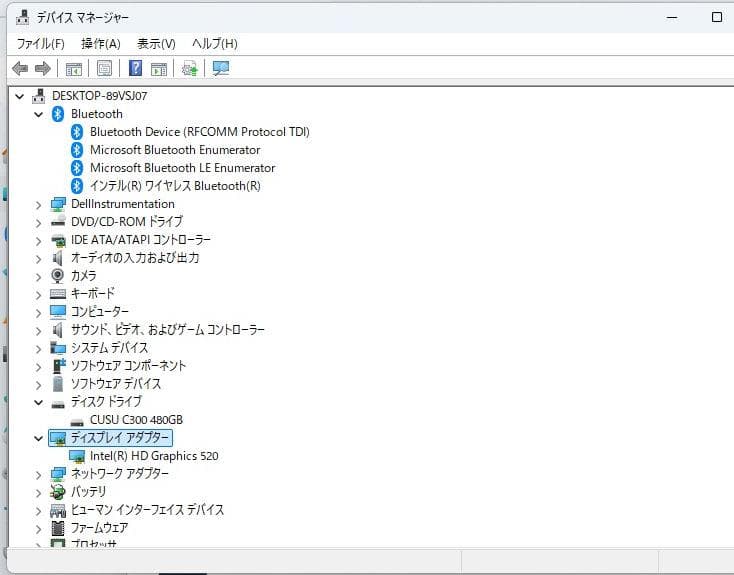Click the ディスプレイ アダプター category icon
The height and width of the screenshot is (575, 734).
pos(58,438)
